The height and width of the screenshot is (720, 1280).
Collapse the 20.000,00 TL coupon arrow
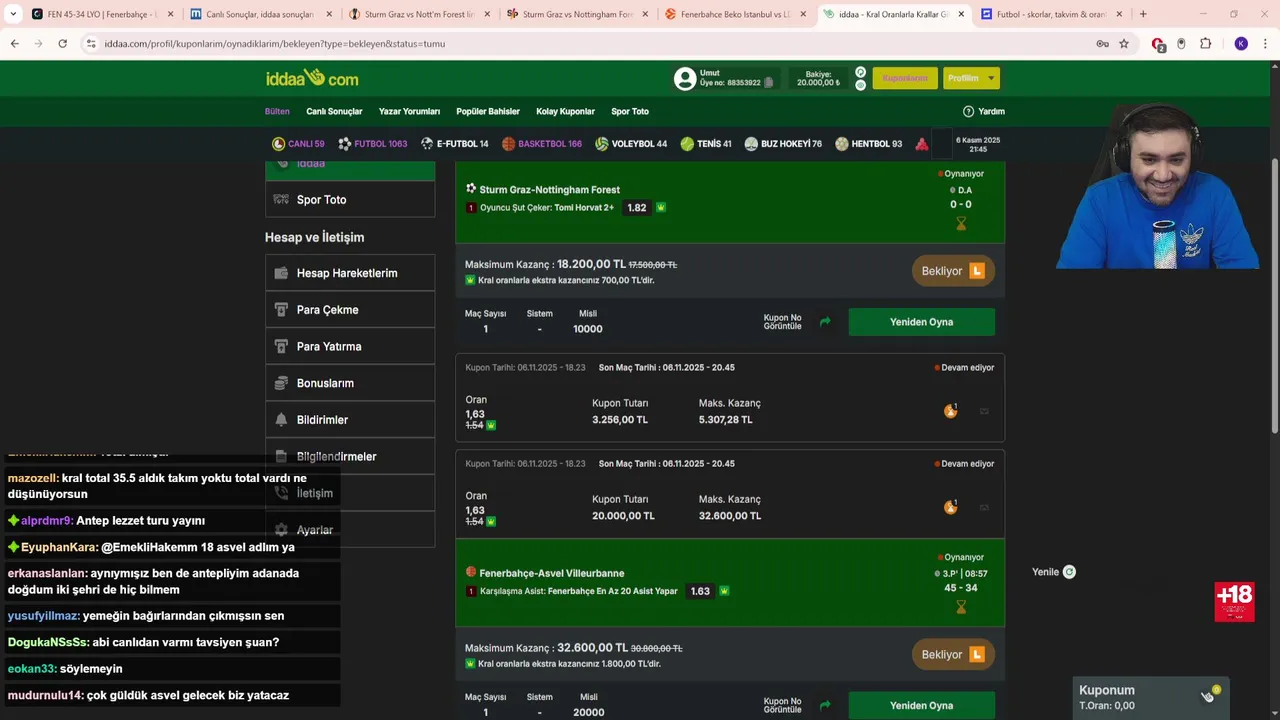click(x=984, y=507)
